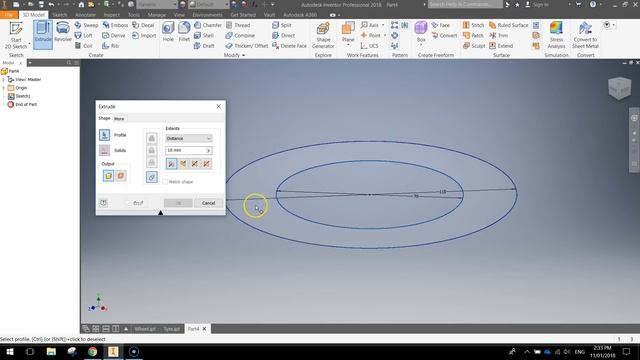Select the first extrude direction option
Image resolution: width=640 pixels, height=360 pixels.
(172, 164)
